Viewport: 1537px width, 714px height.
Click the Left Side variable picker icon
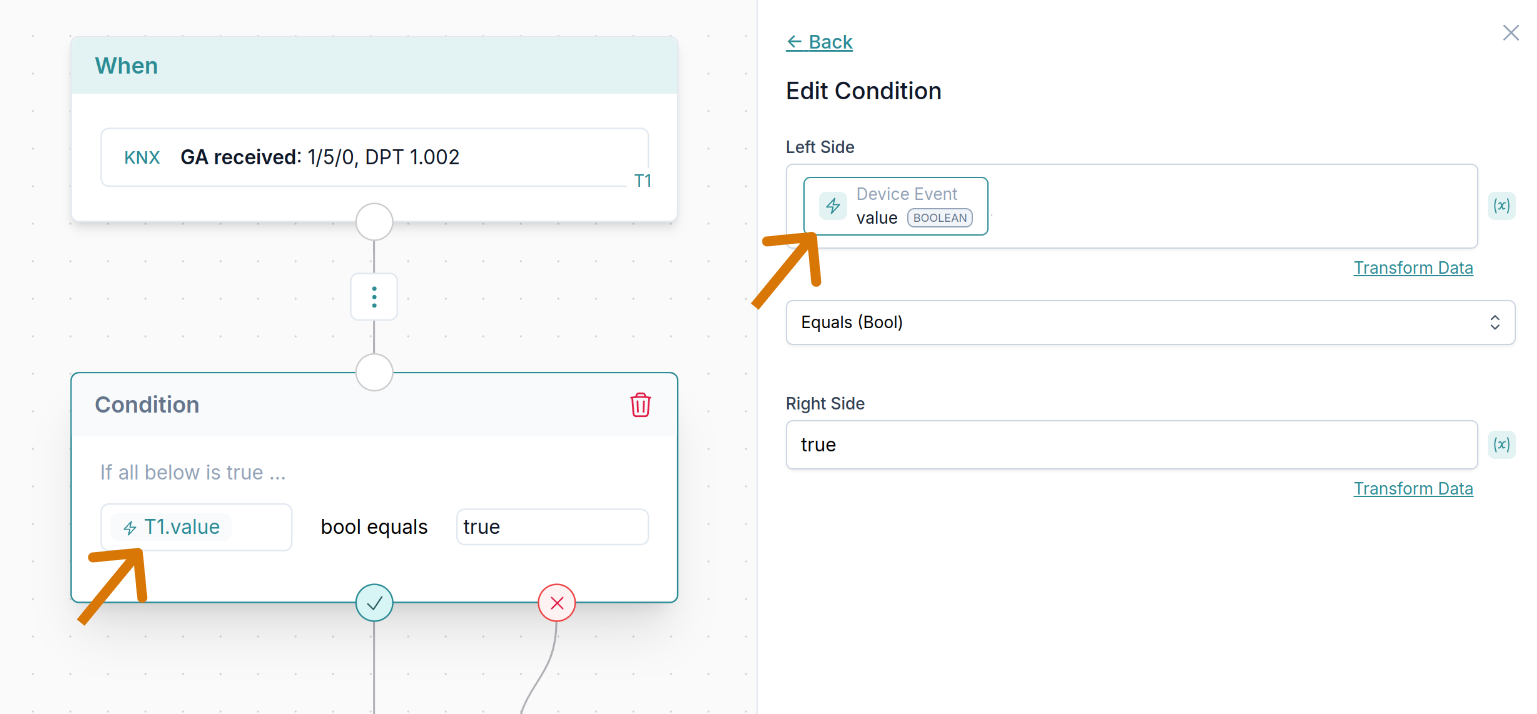1501,206
